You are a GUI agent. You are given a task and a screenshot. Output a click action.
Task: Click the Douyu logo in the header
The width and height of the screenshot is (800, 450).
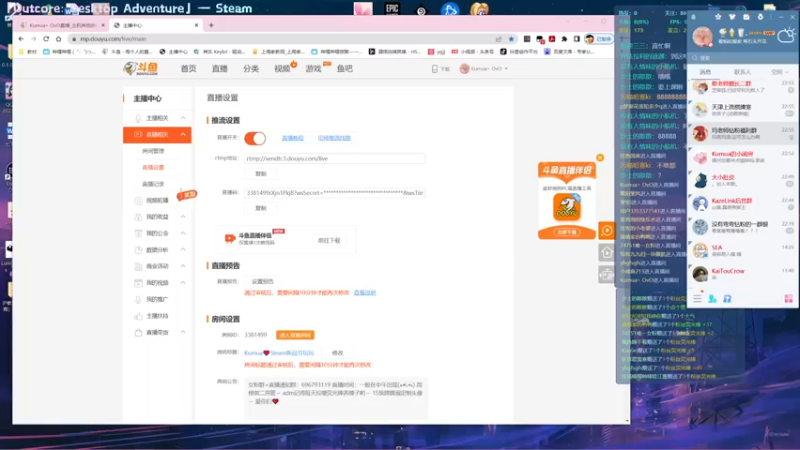[x=141, y=68]
